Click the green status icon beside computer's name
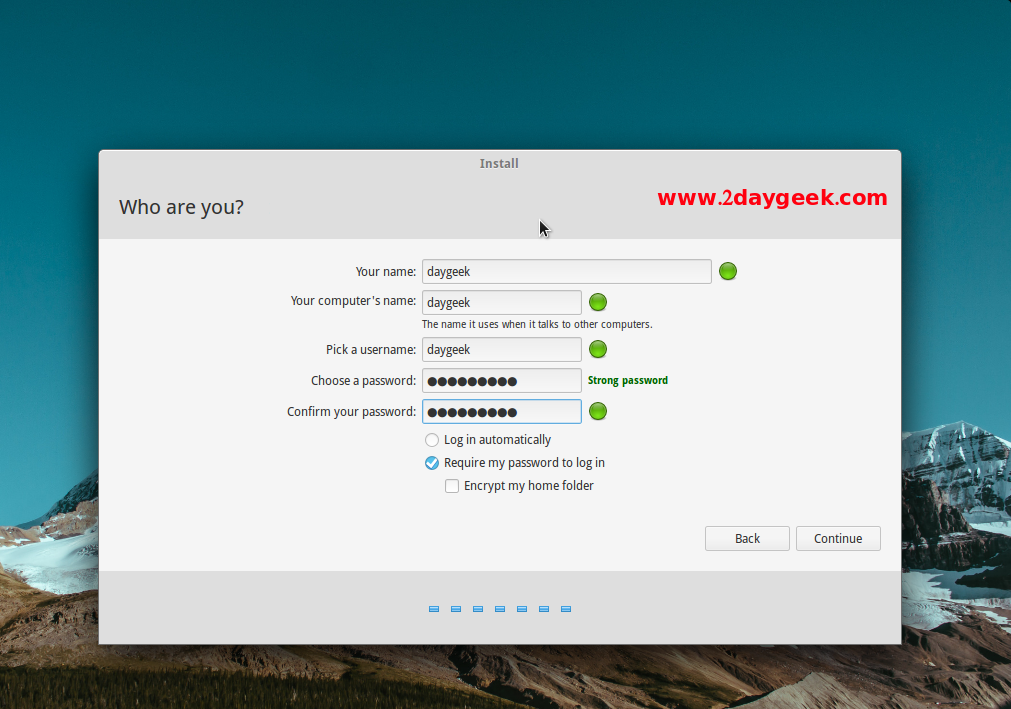1011x709 pixels. pos(598,302)
